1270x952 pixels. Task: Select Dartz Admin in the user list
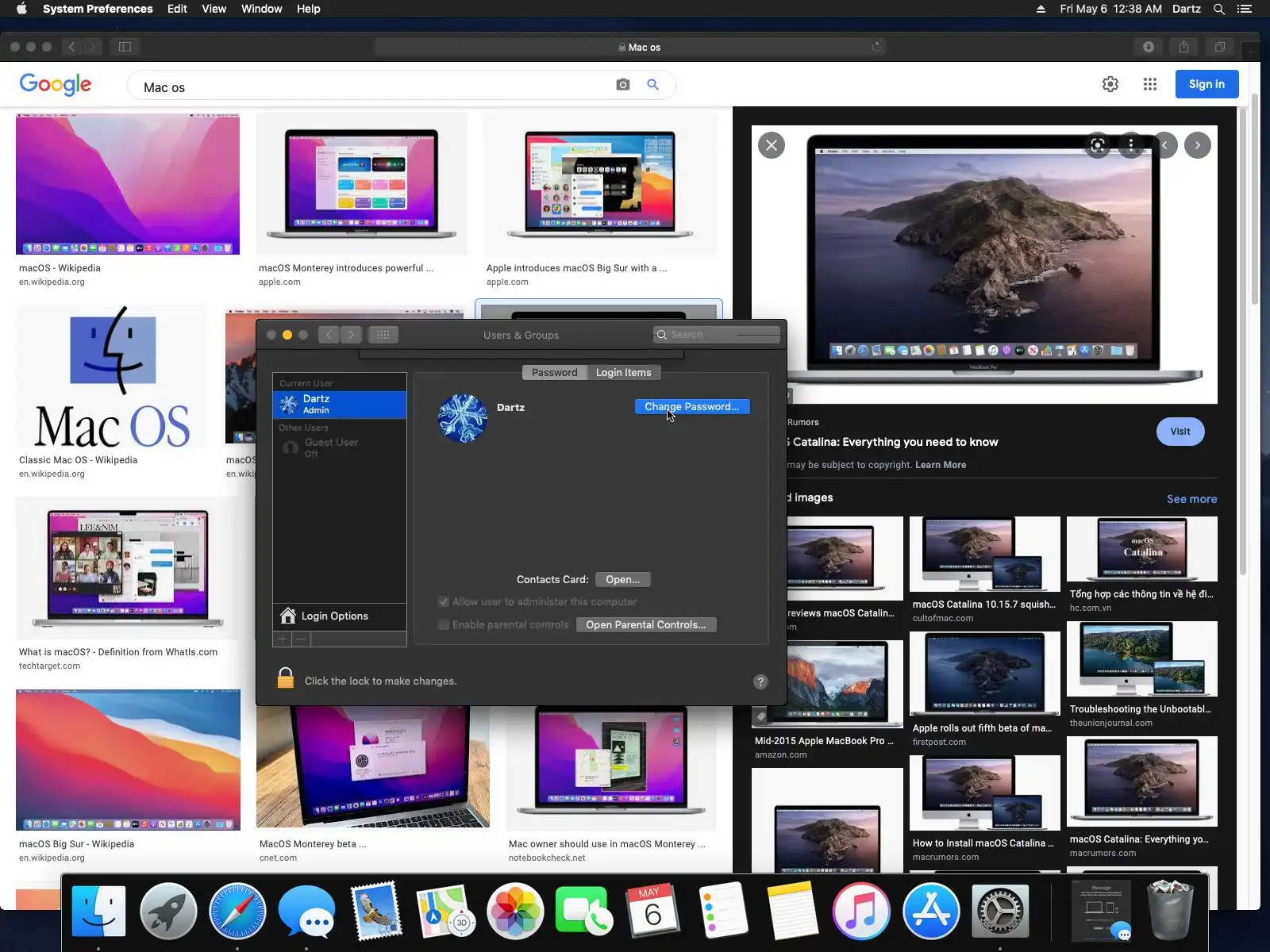(x=340, y=405)
